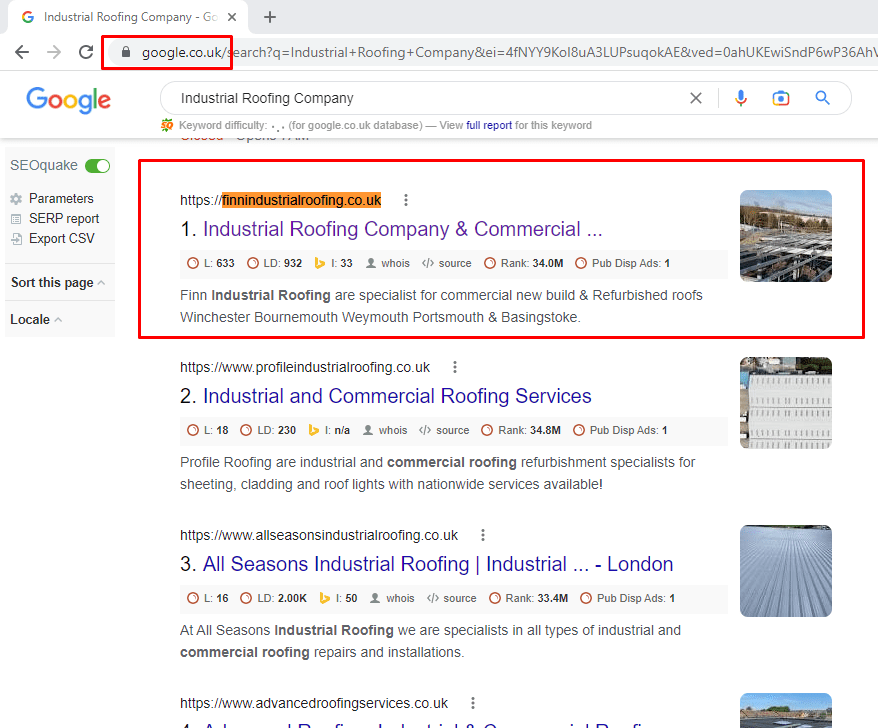Expand Sort this page section
The image size is (878, 728).
(x=58, y=282)
